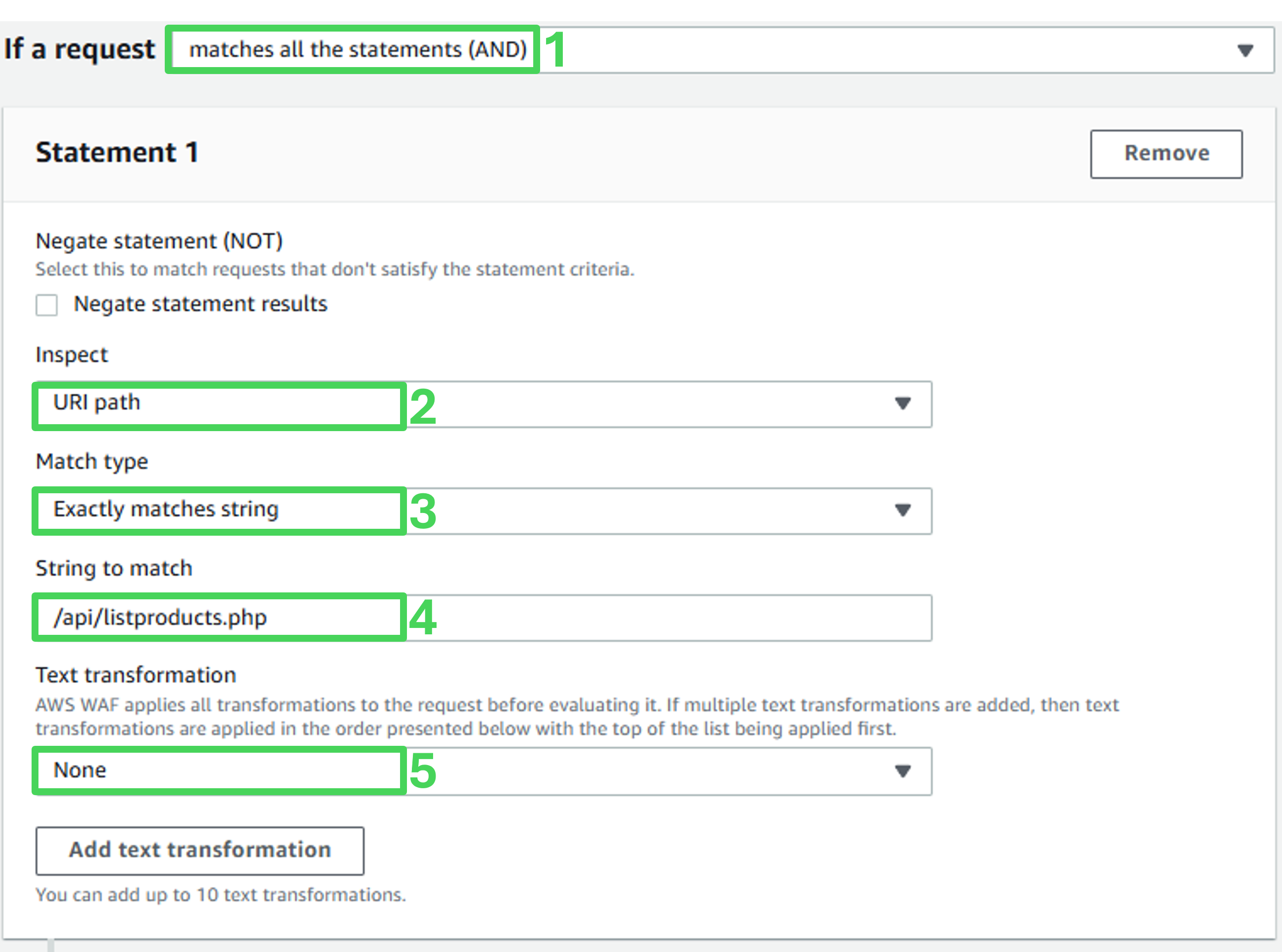Enable the Negate statement results checkbox

pos(47,305)
